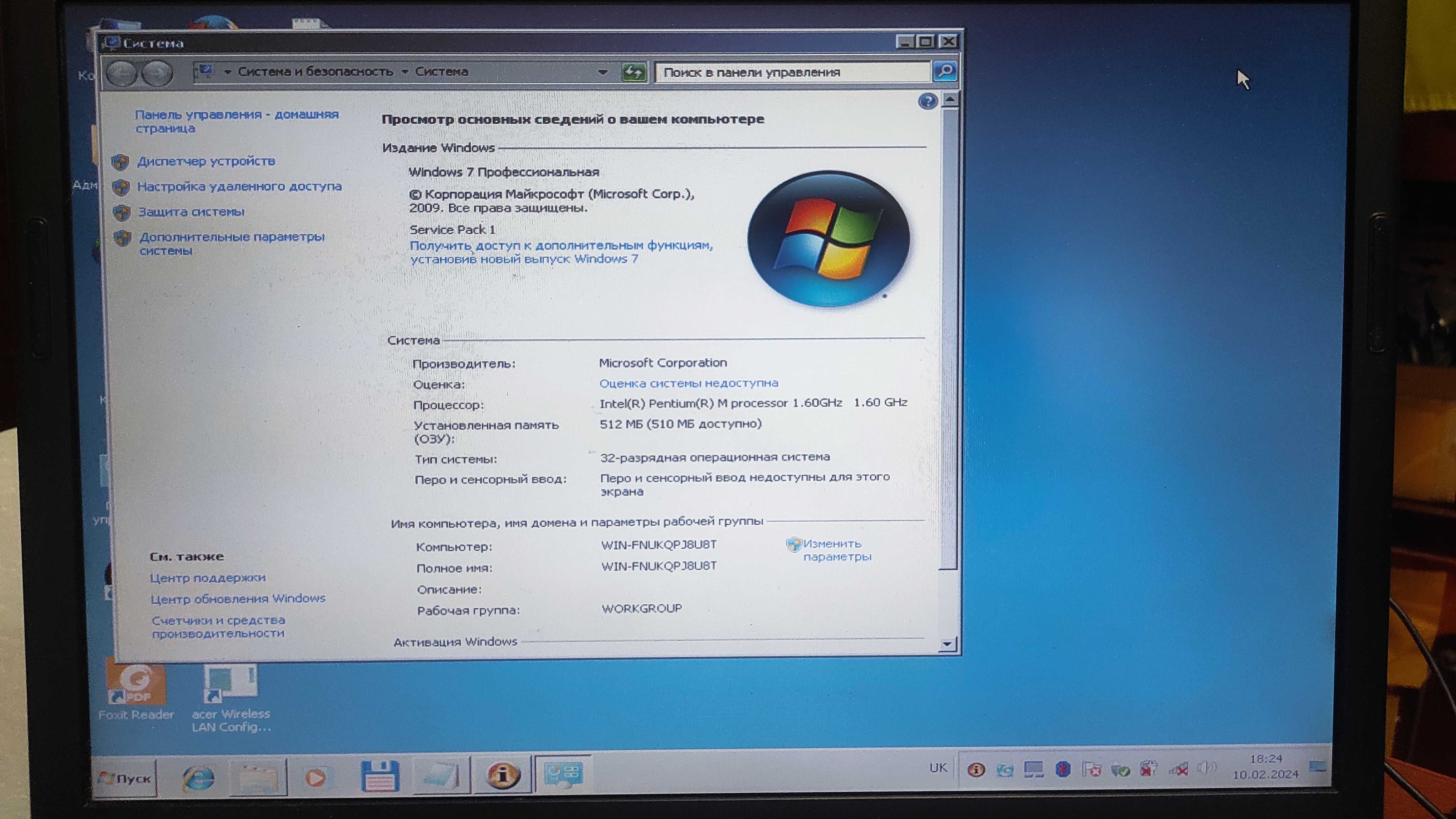Click the Forward navigation arrow button

pos(157,74)
